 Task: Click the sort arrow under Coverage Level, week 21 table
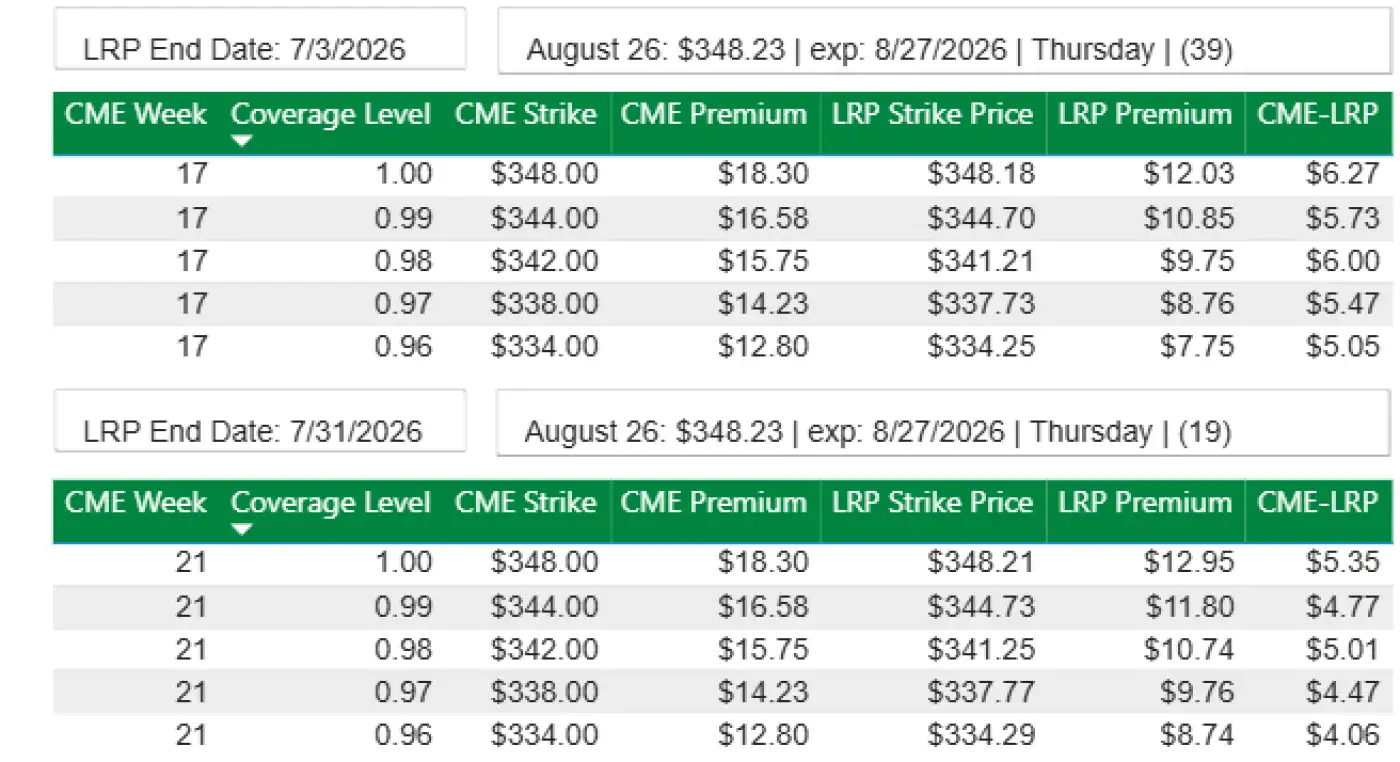coord(241,530)
